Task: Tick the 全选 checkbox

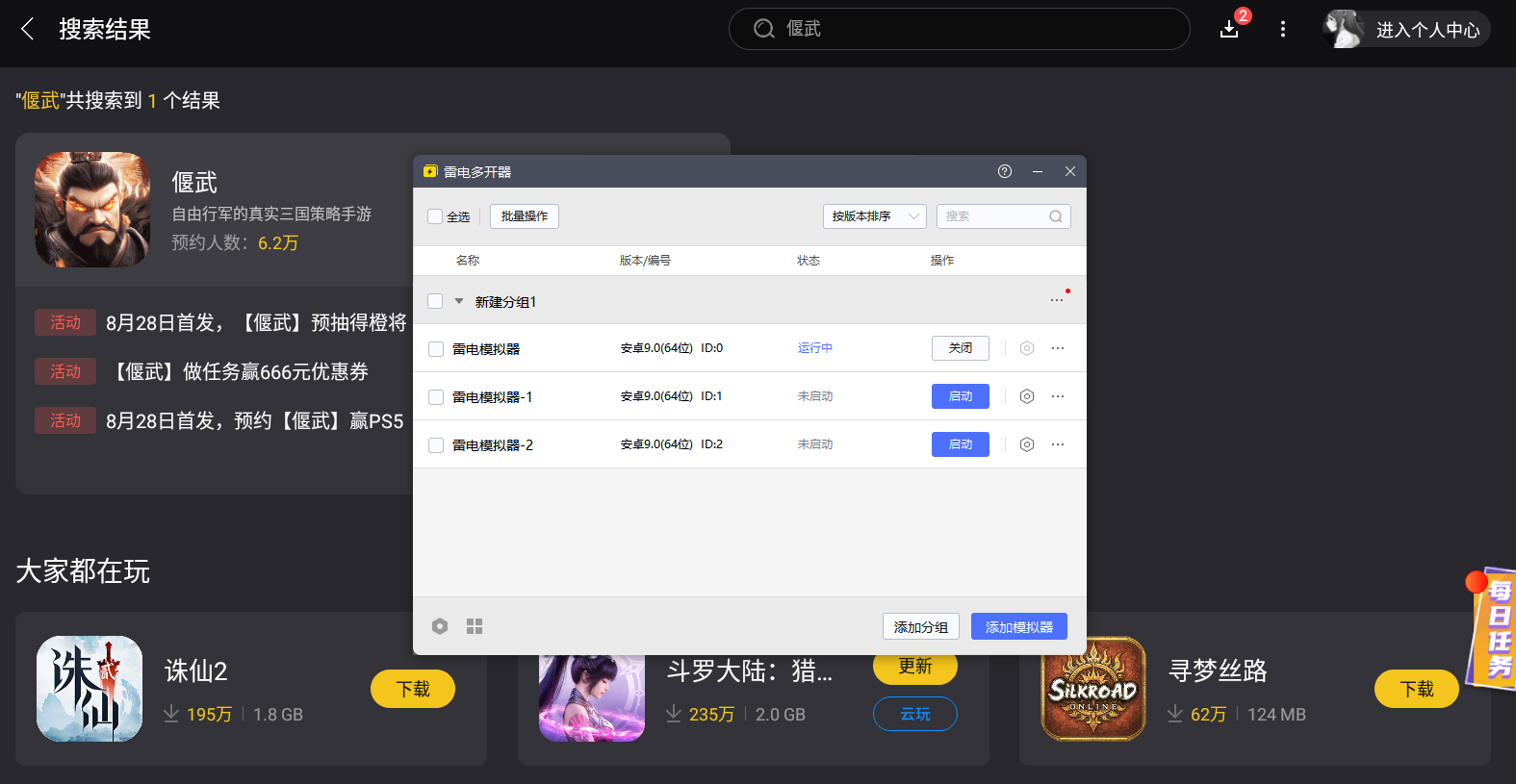Action: click(x=435, y=216)
